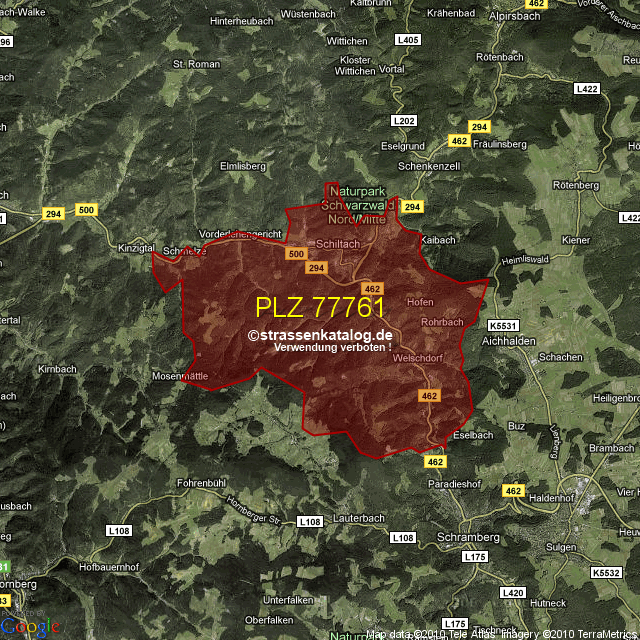Viewport: 640px width, 640px height.
Task: Select the Schramberg town label
Action: [469, 538]
